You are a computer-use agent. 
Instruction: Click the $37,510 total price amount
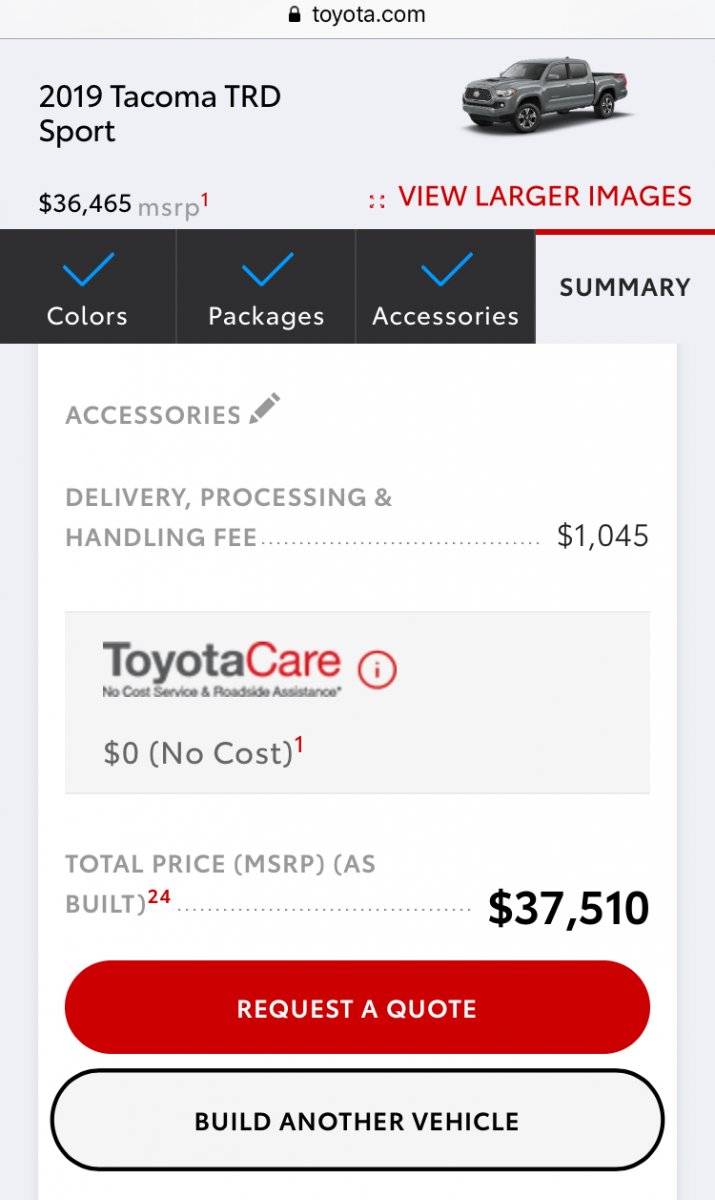[568, 907]
